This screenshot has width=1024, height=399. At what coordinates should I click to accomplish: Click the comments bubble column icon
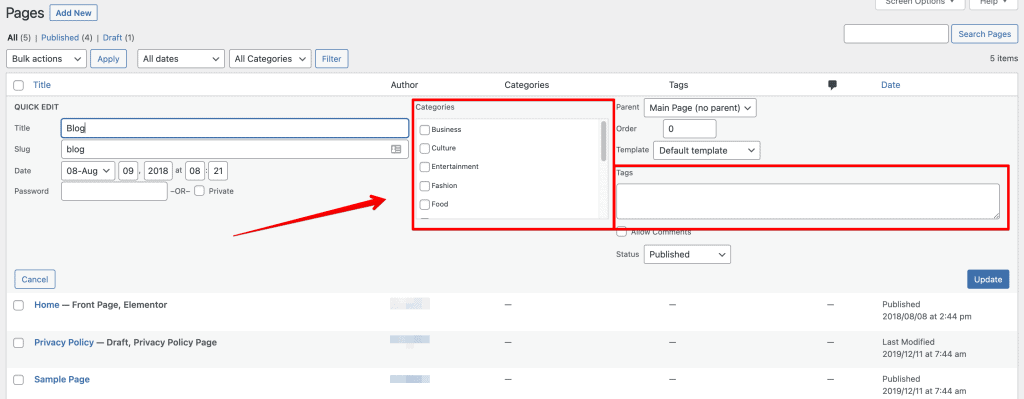tap(832, 85)
